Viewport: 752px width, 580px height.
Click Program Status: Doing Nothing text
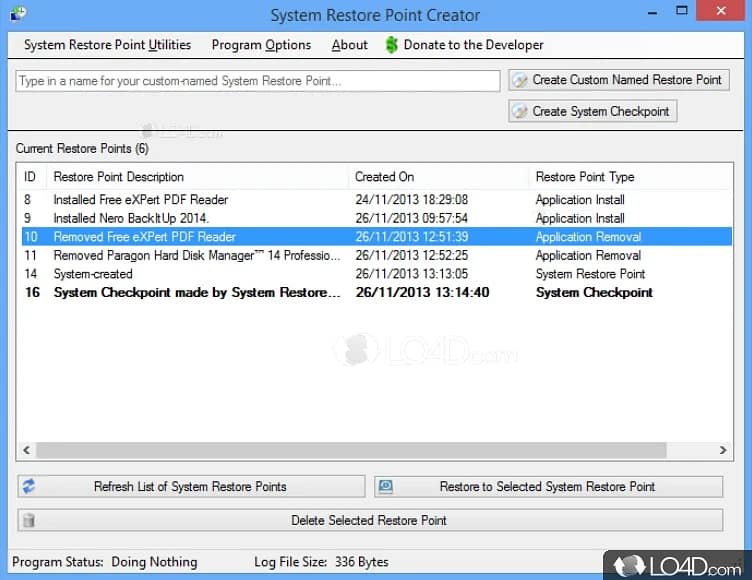click(x=105, y=562)
